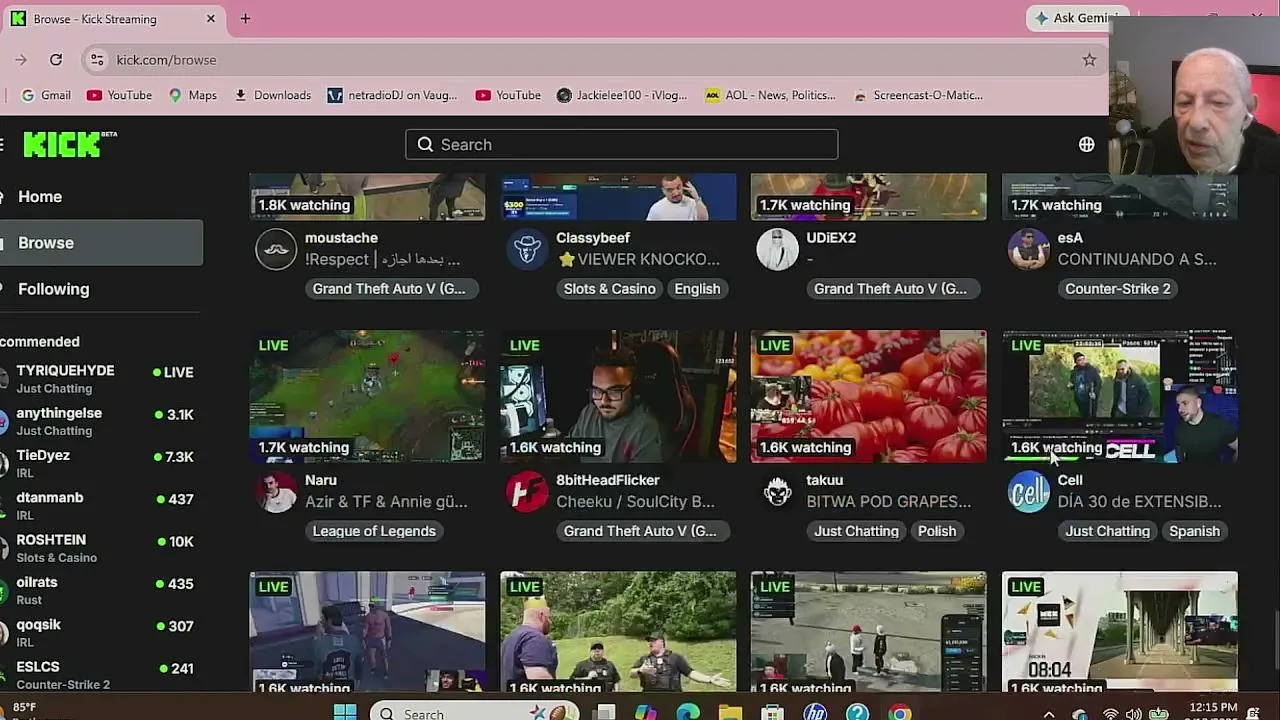Image resolution: width=1280 pixels, height=720 pixels.
Task: Open Maps bookmark
Action: pyautogui.click(x=193, y=95)
